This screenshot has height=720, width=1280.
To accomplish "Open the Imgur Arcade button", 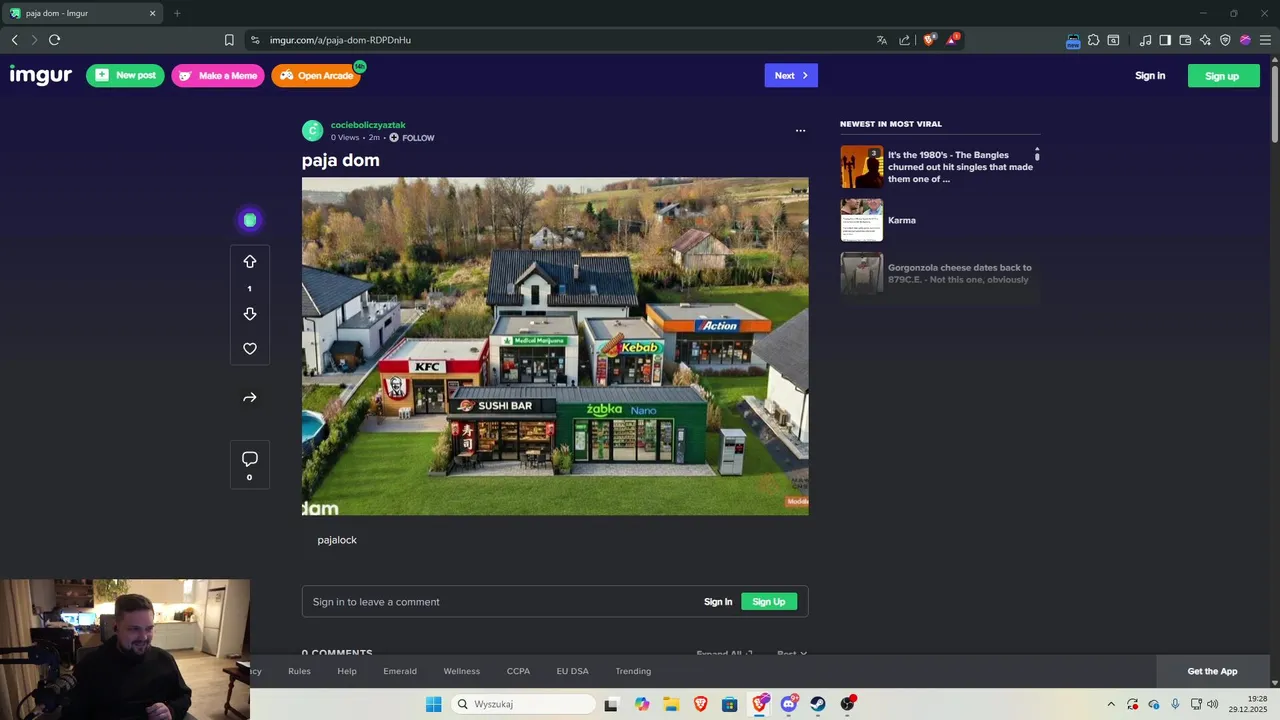I will pyautogui.click(x=316, y=75).
